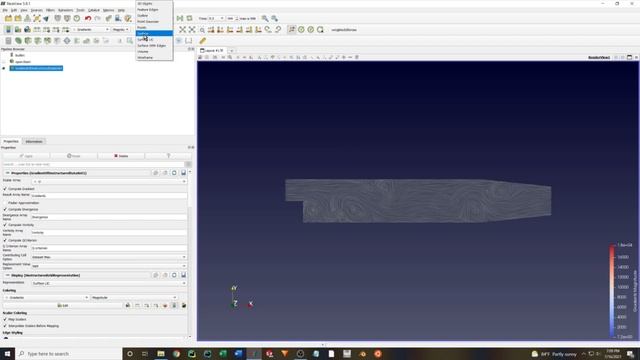Rotate view 90 degrees clockwise icon
The image size is (640, 360).
pos(268,29)
